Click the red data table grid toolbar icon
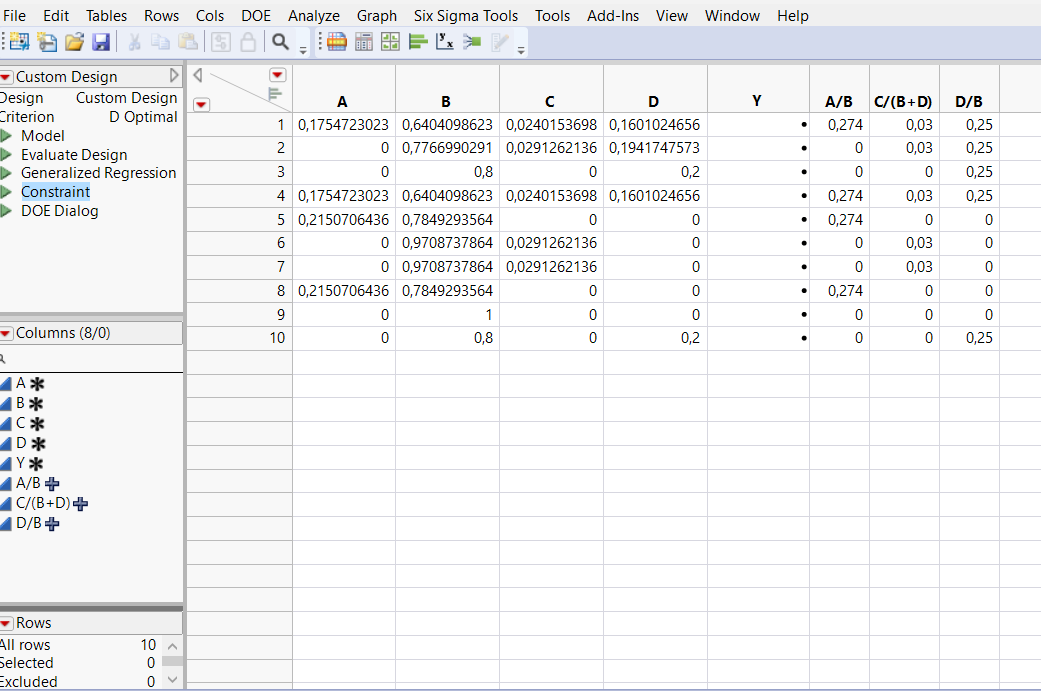 pos(335,41)
